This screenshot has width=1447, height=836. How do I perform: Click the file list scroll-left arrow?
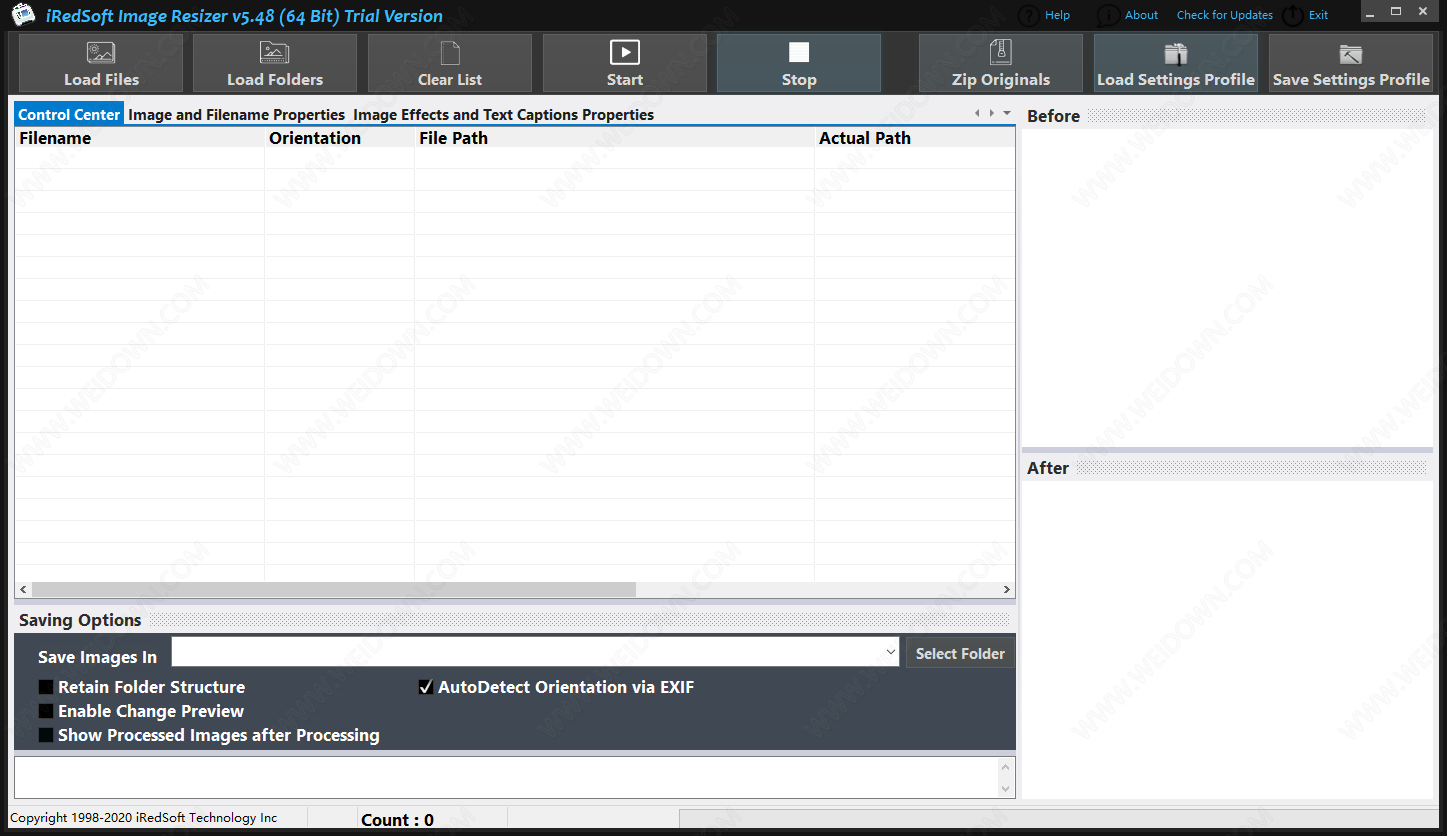click(23, 590)
